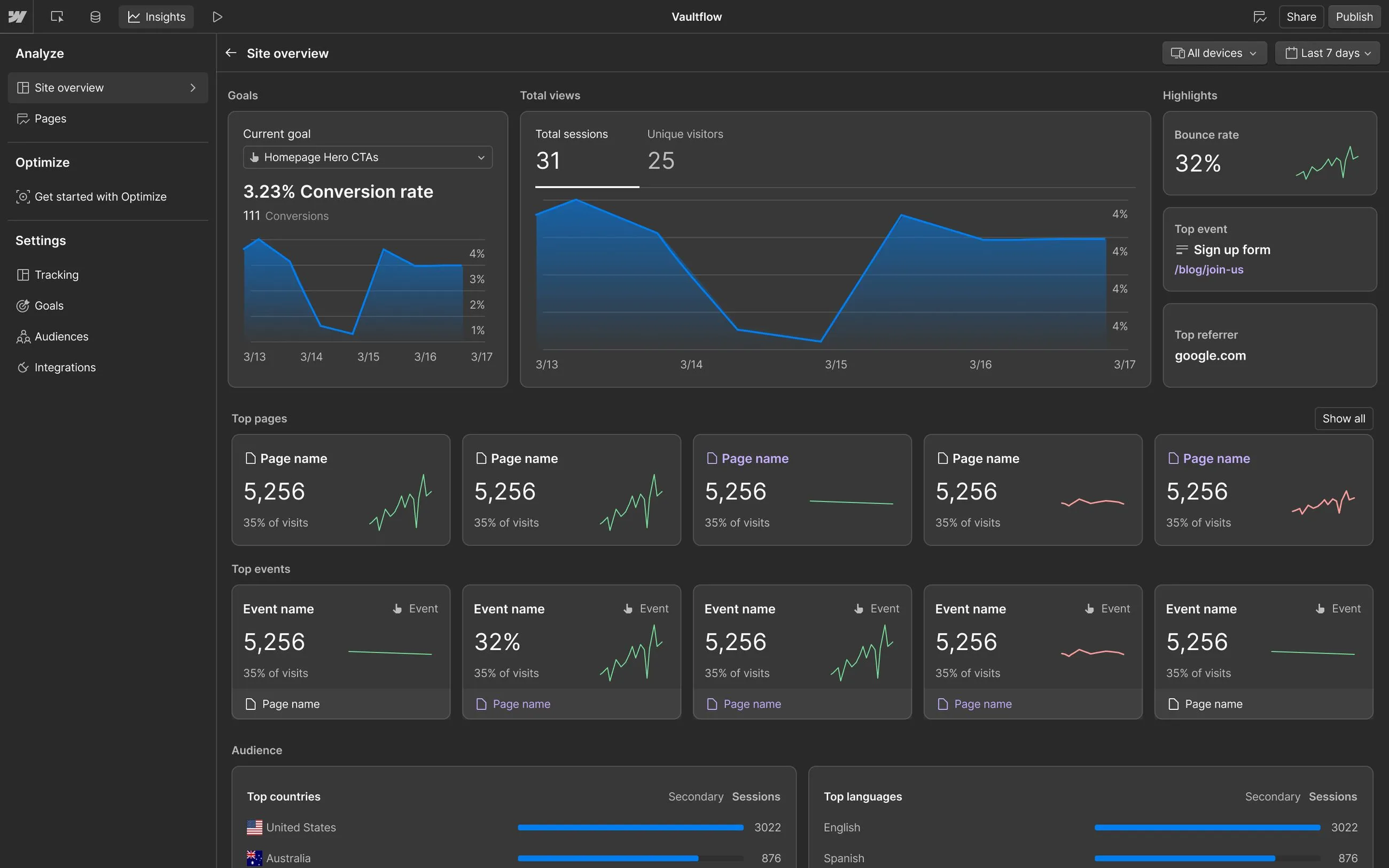Image resolution: width=1389 pixels, height=868 pixels.
Task: Open the CMS database icon
Action: (95, 17)
